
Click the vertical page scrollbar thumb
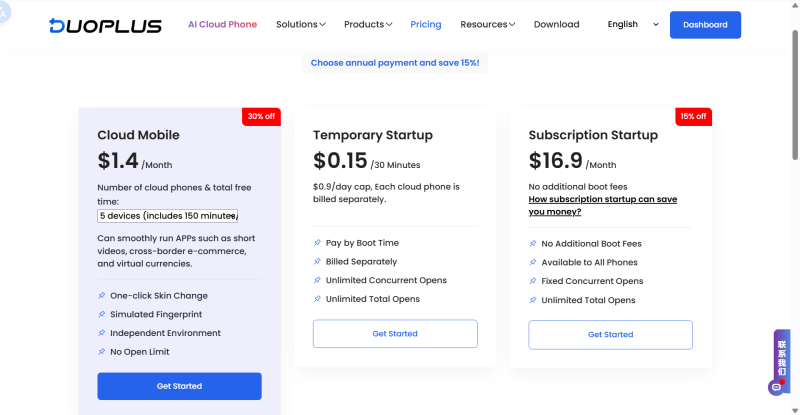pos(795,95)
